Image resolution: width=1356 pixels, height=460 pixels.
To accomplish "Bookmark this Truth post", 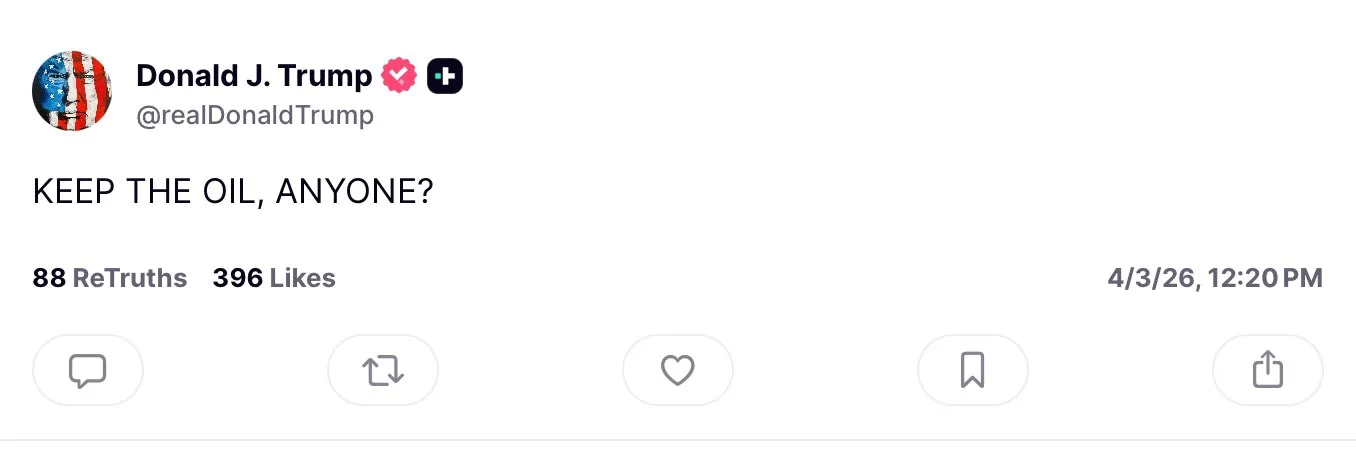I will pos(972,370).
